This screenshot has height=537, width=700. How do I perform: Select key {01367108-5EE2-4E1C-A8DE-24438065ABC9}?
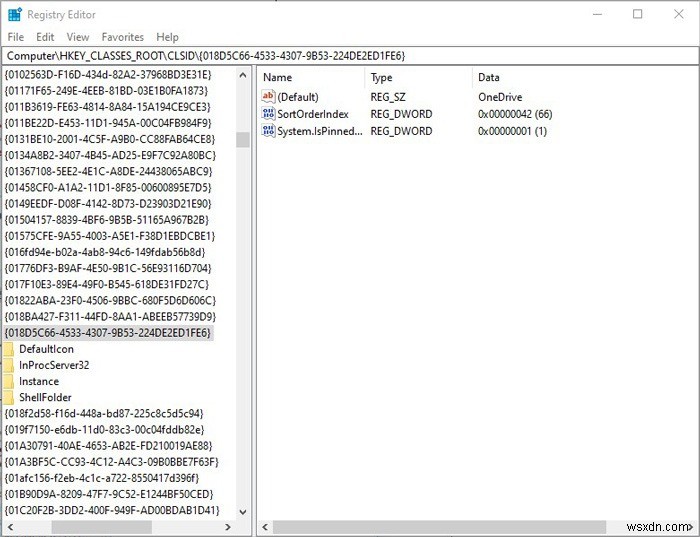tap(108, 171)
